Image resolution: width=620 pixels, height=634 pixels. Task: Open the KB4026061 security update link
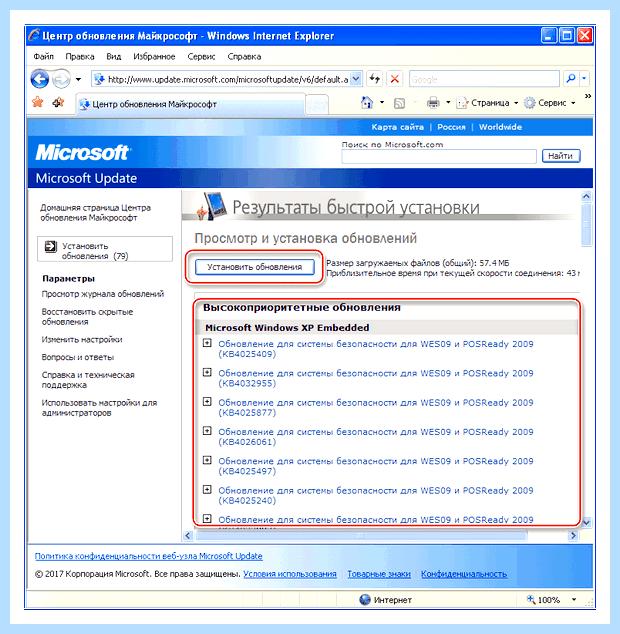coord(376,437)
